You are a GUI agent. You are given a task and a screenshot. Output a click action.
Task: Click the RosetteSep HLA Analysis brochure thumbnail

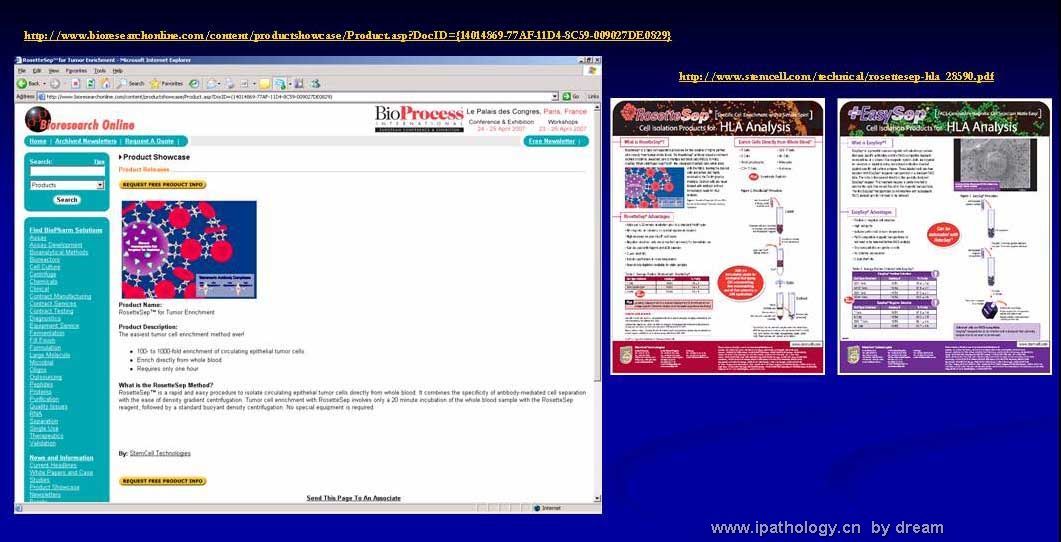(x=717, y=236)
